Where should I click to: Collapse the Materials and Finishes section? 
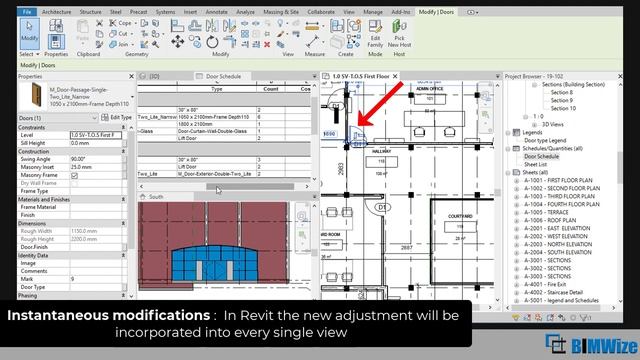coord(123,200)
